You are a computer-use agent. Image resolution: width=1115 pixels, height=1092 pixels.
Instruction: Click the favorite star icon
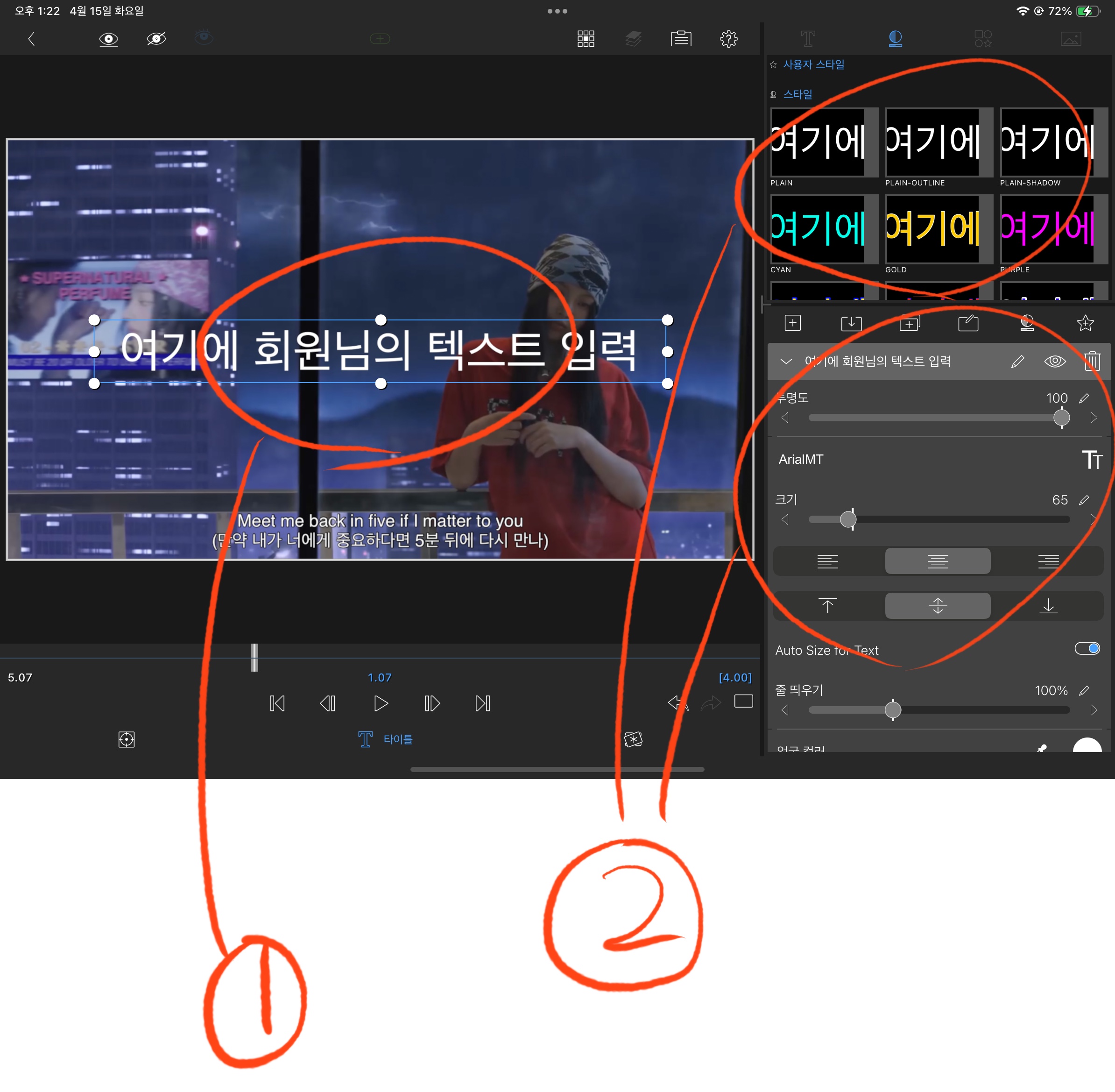click(x=1085, y=323)
